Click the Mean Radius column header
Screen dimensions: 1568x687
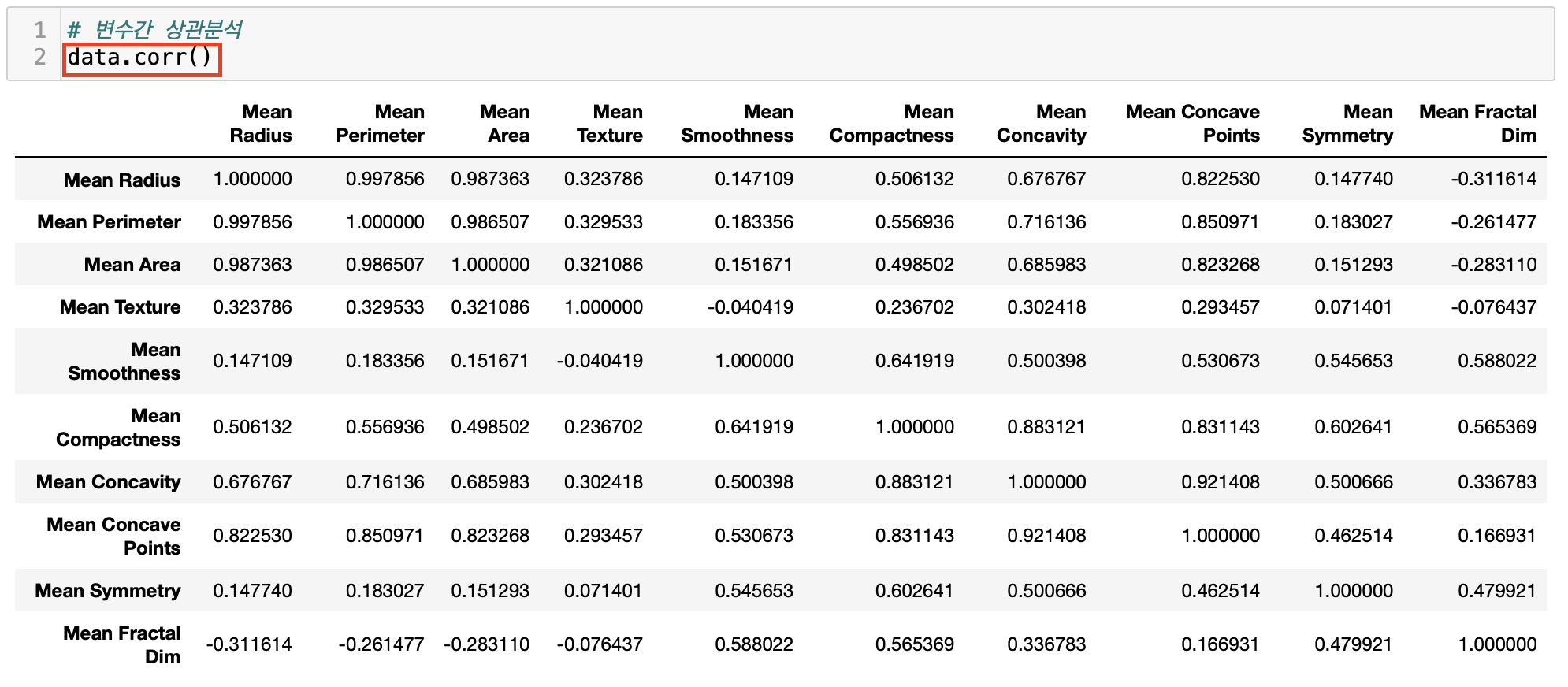[261, 124]
